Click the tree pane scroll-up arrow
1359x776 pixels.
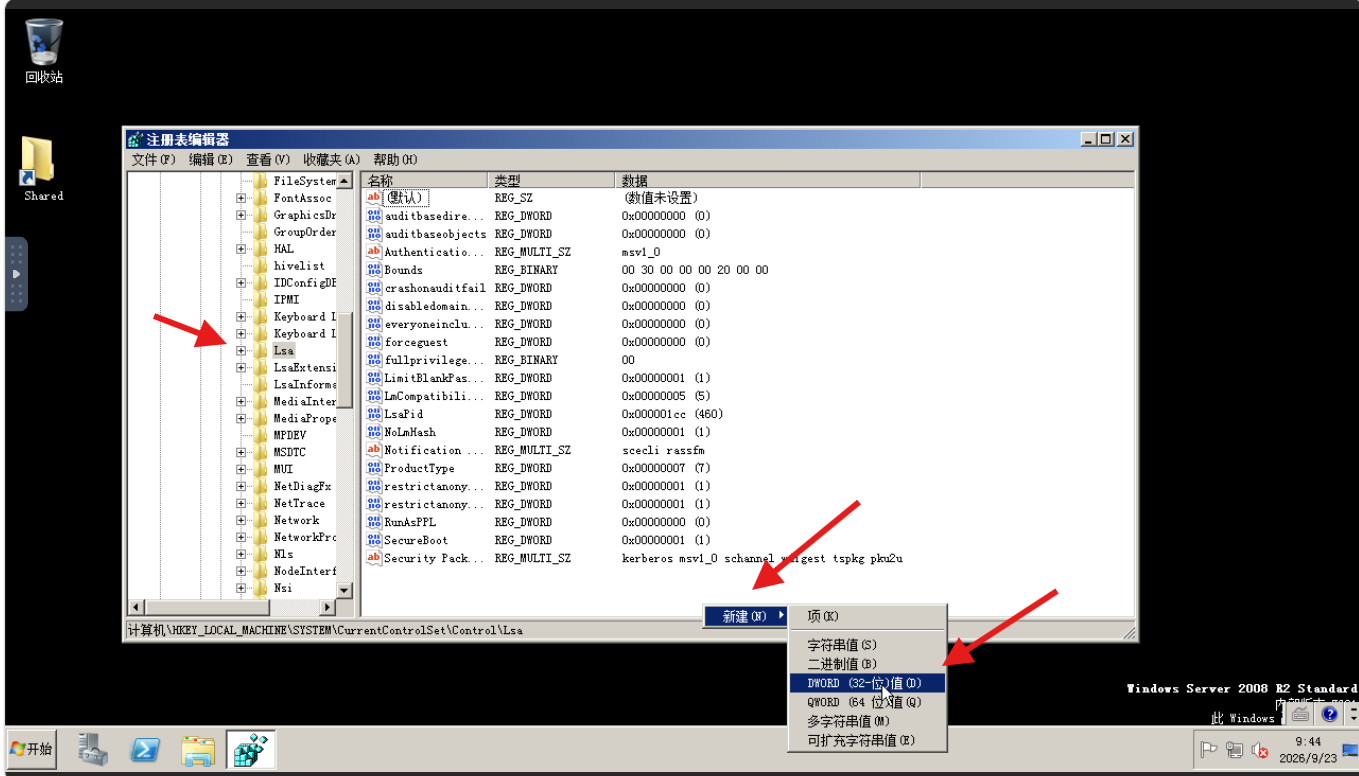click(x=345, y=181)
